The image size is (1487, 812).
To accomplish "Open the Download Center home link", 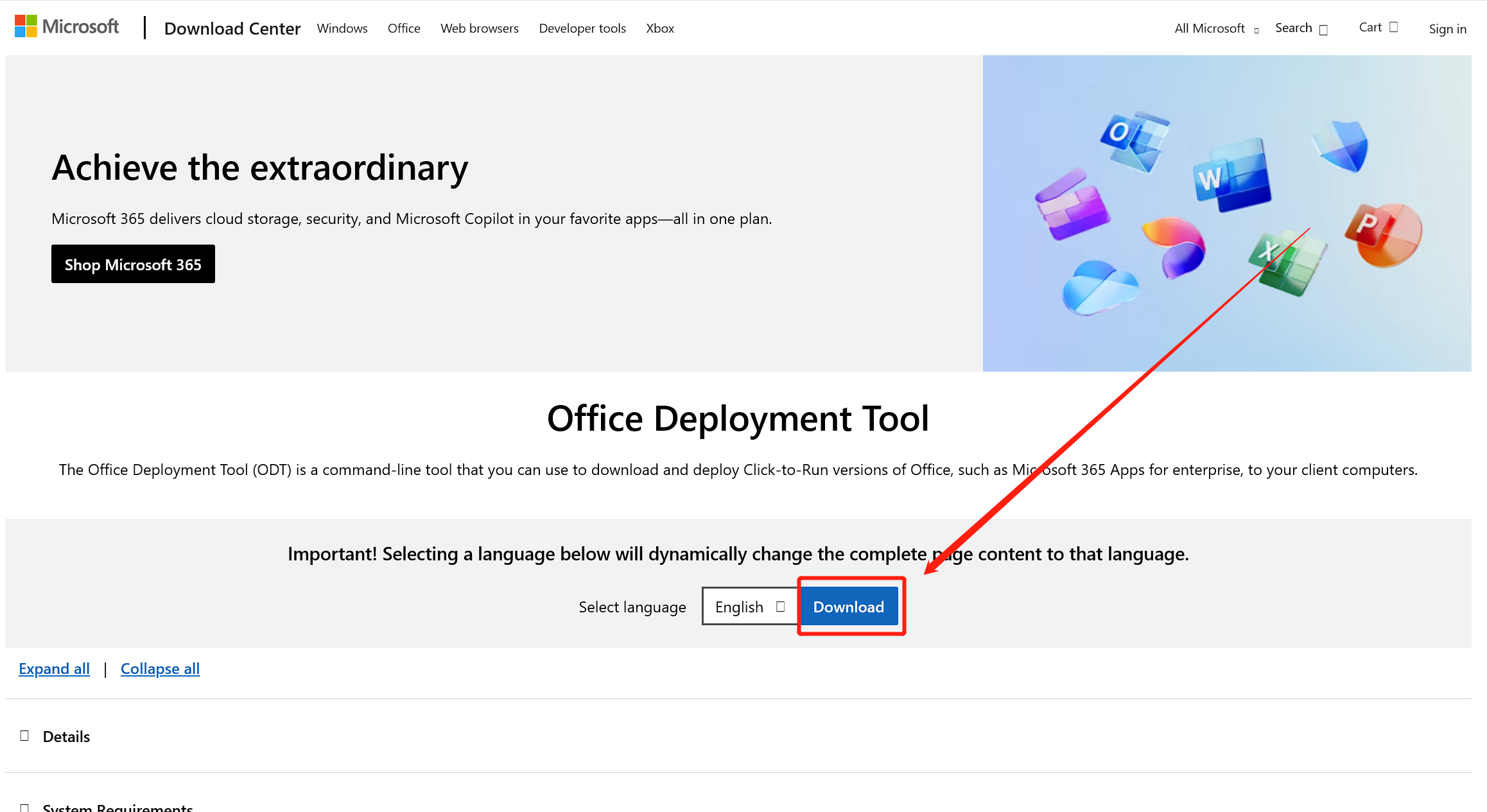I will (x=232, y=28).
